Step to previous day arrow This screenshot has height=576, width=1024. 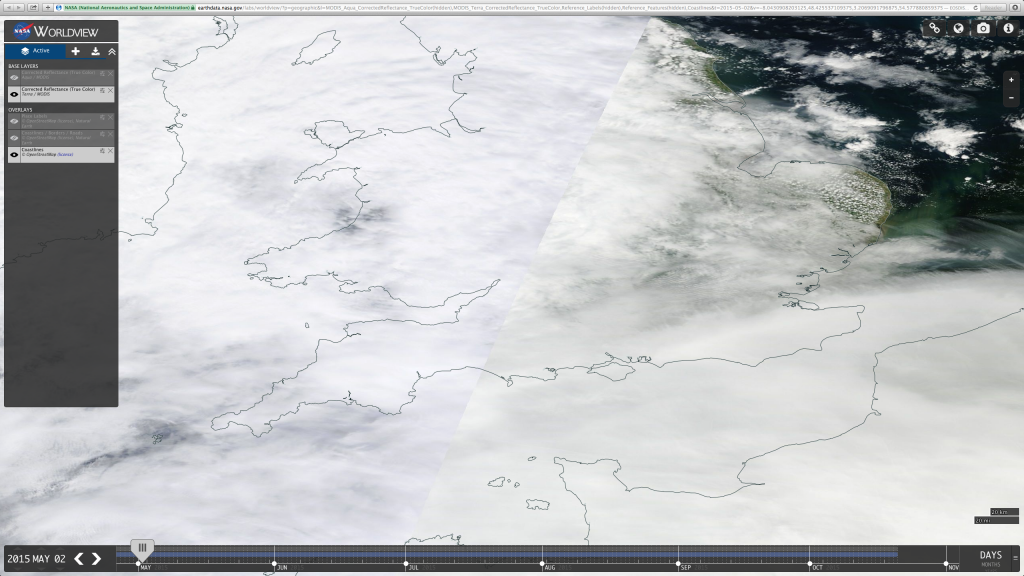(x=79, y=558)
